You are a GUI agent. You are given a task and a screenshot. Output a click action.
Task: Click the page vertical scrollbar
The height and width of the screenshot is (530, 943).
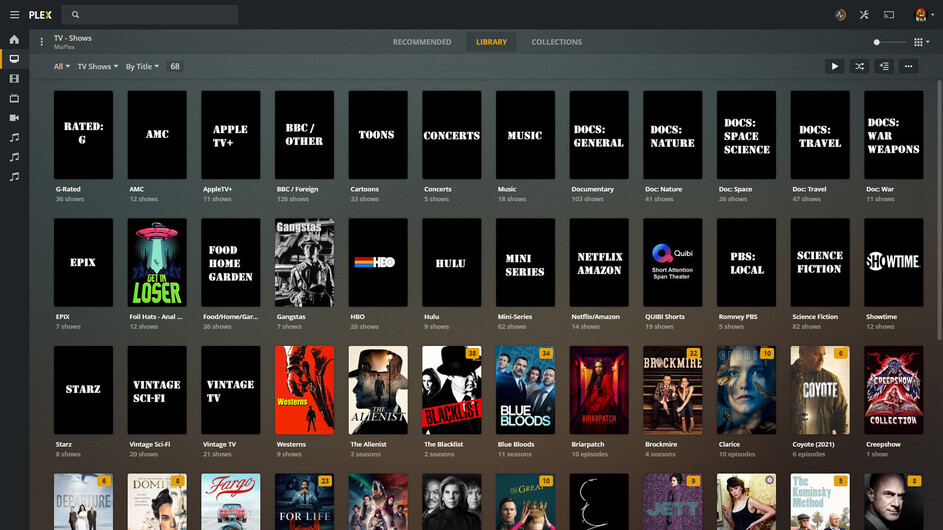pos(939,211)
